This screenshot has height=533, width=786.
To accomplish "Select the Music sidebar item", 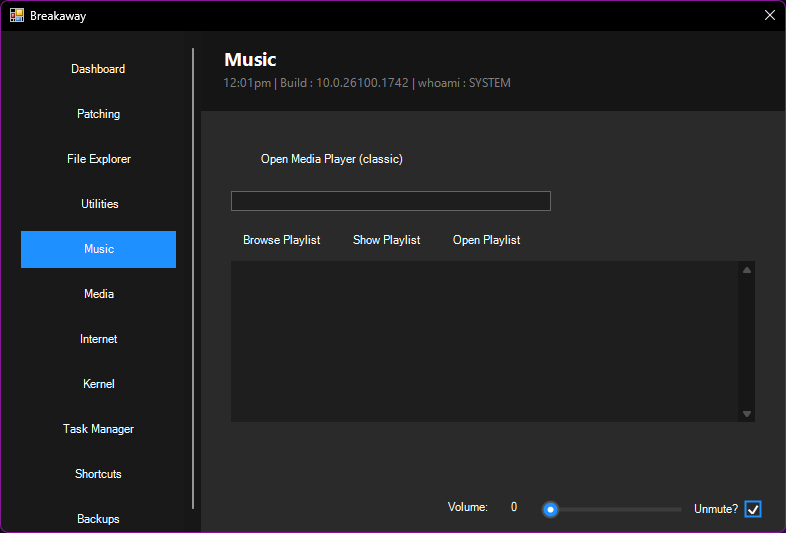I will (98, 249).
